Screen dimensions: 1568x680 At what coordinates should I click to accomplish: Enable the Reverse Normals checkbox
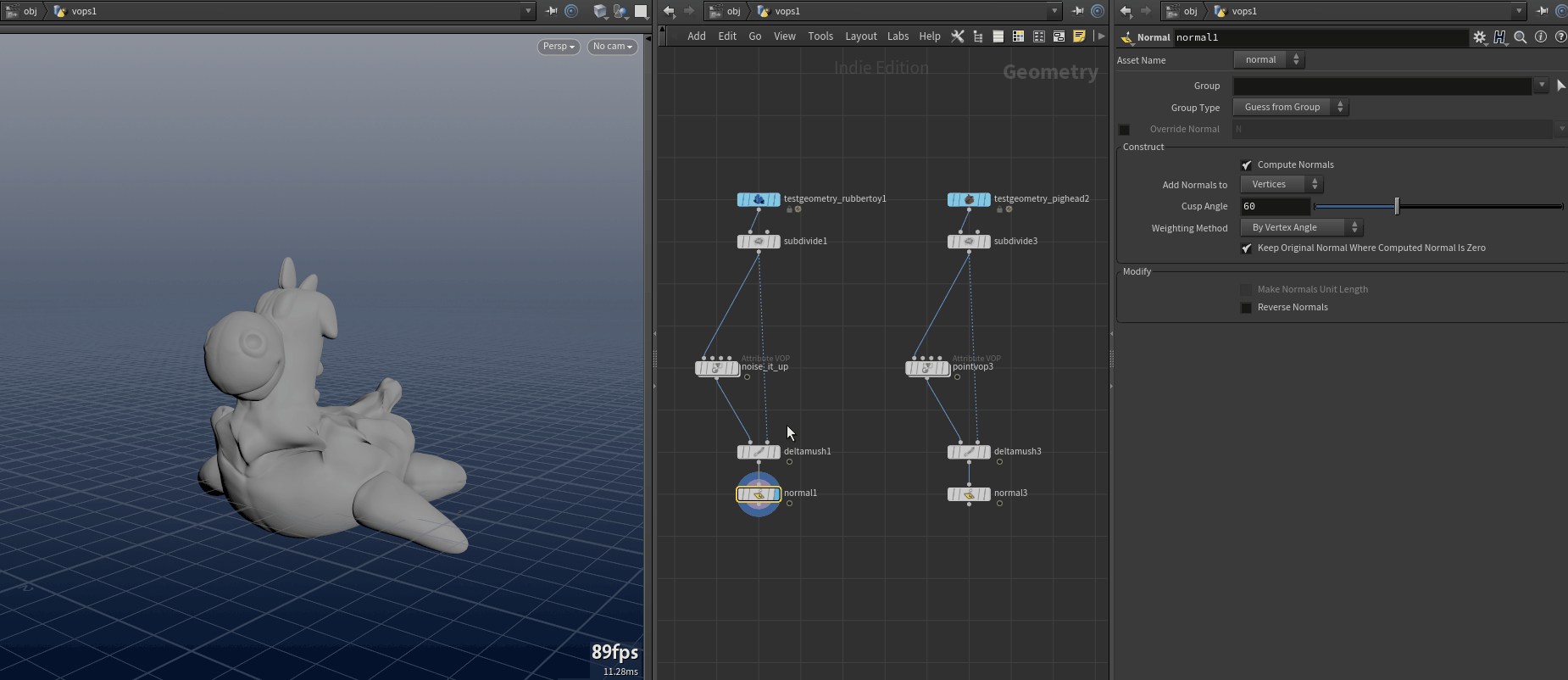point(1246,308)
